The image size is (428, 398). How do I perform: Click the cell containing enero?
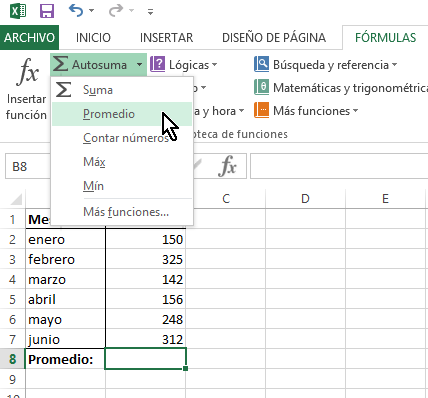click(65, 239)
